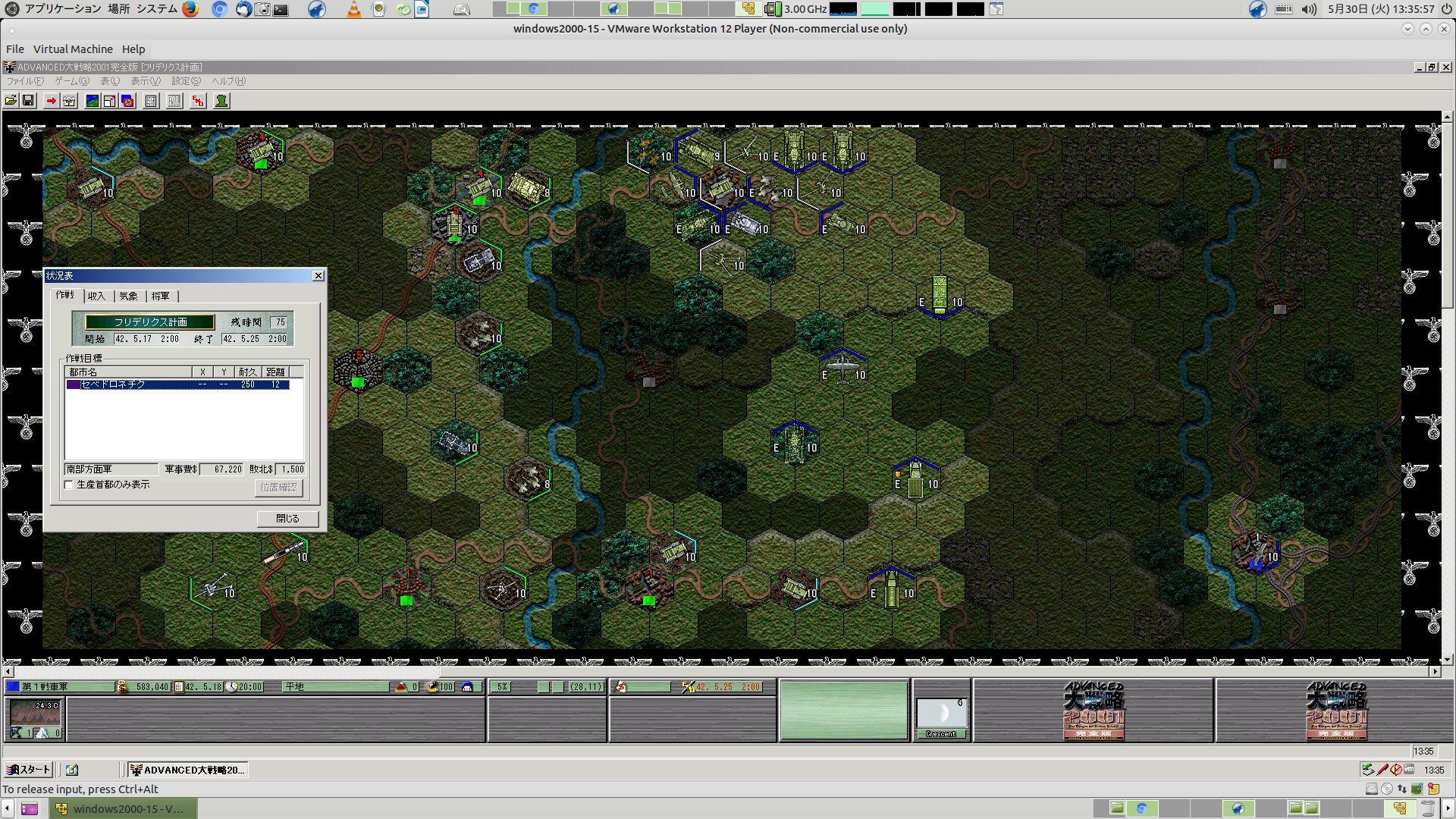The image size is (1456, 819).
Task: Save the game with the floppy disk icon
Action: tap(28, 101)
